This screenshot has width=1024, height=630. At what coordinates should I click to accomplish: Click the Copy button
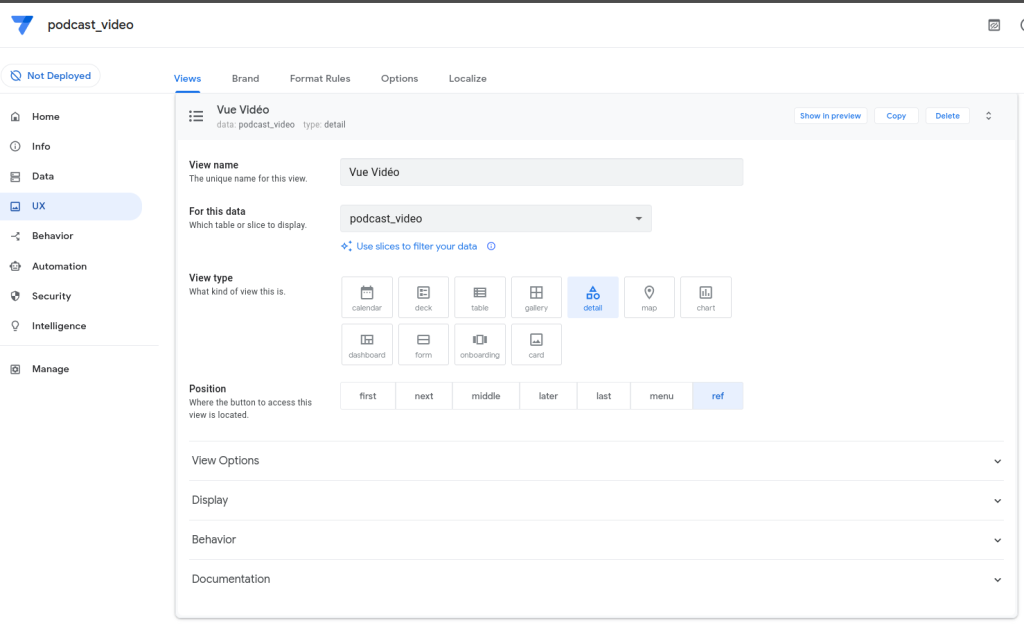[896, 116]
